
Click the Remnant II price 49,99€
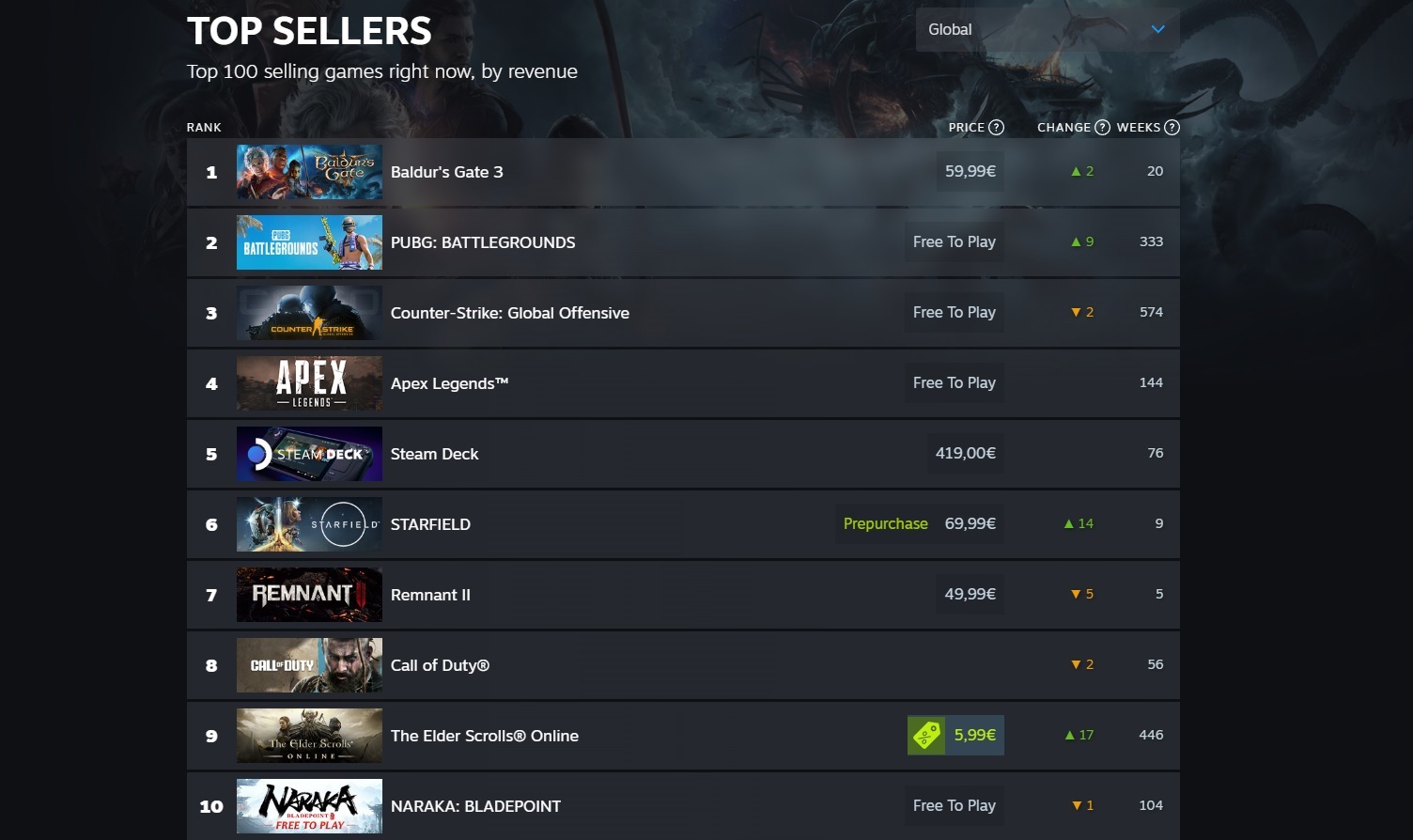970,595
